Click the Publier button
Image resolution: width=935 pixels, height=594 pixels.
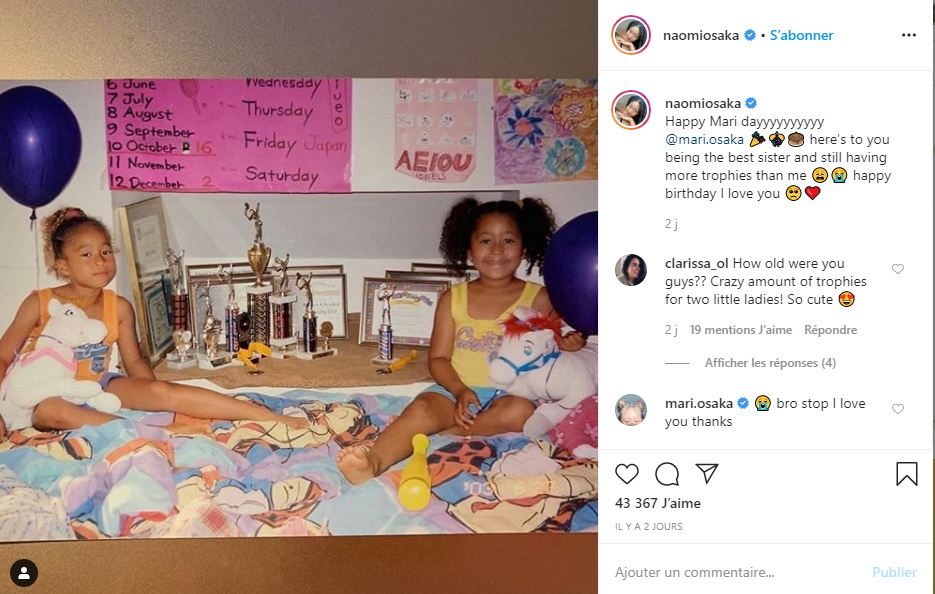point(894,572)
